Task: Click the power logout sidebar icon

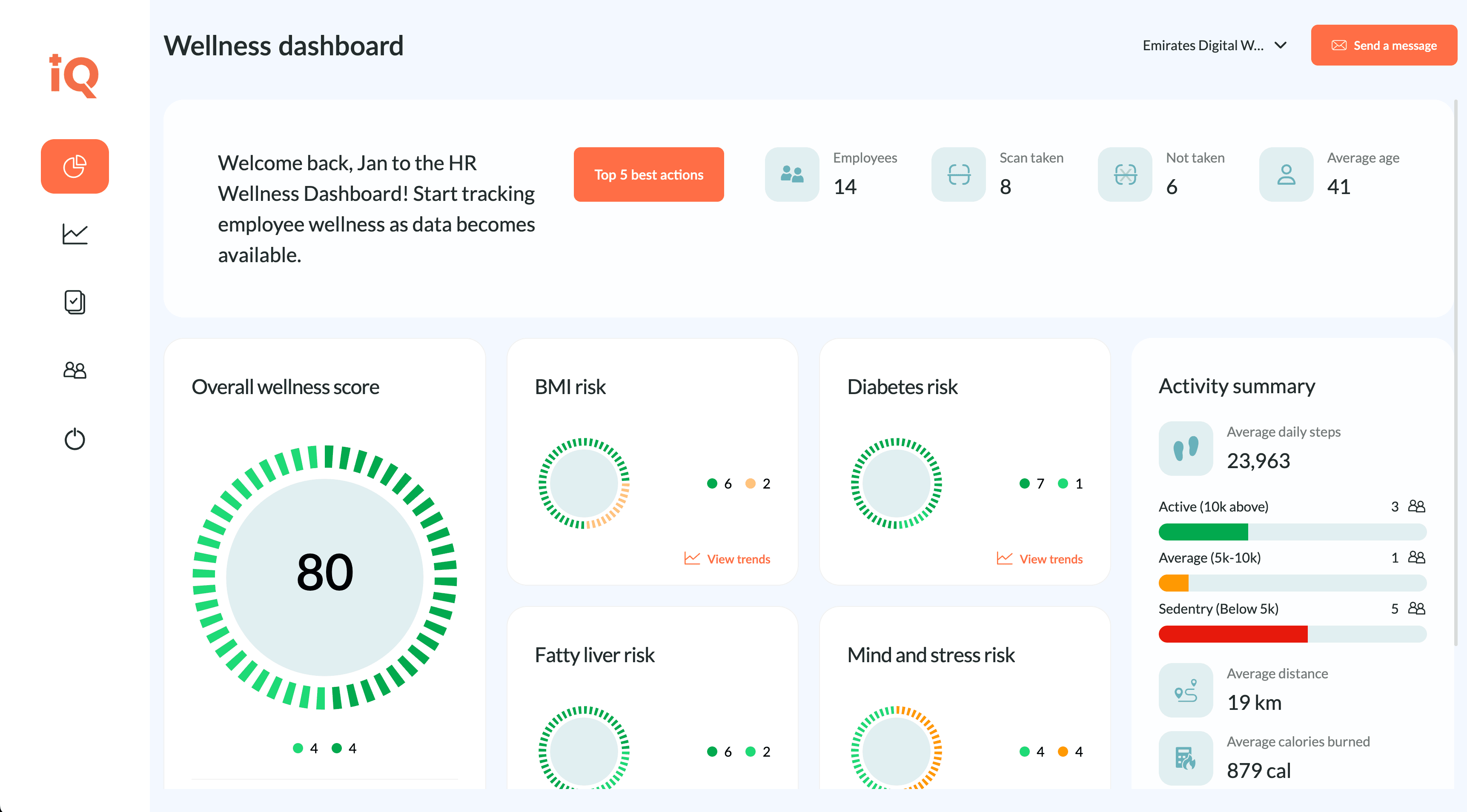Action: click(74, 439)
